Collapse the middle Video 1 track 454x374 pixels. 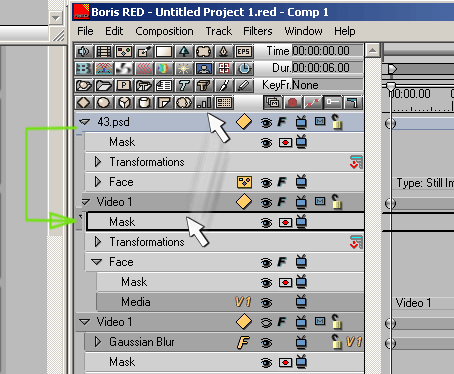tap(86, 202)
